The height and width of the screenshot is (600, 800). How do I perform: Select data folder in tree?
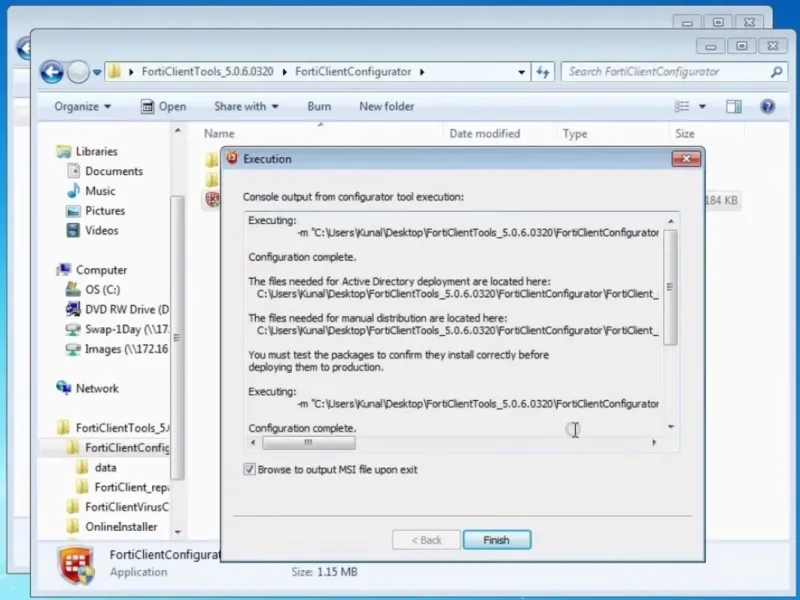pos(105,468)
